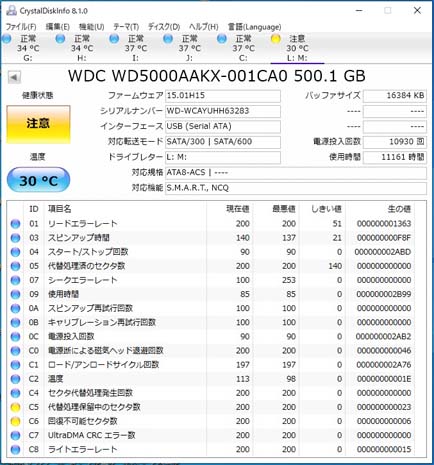
Task: Open the ファイル(F) menu
Action: tap(21, 27)
